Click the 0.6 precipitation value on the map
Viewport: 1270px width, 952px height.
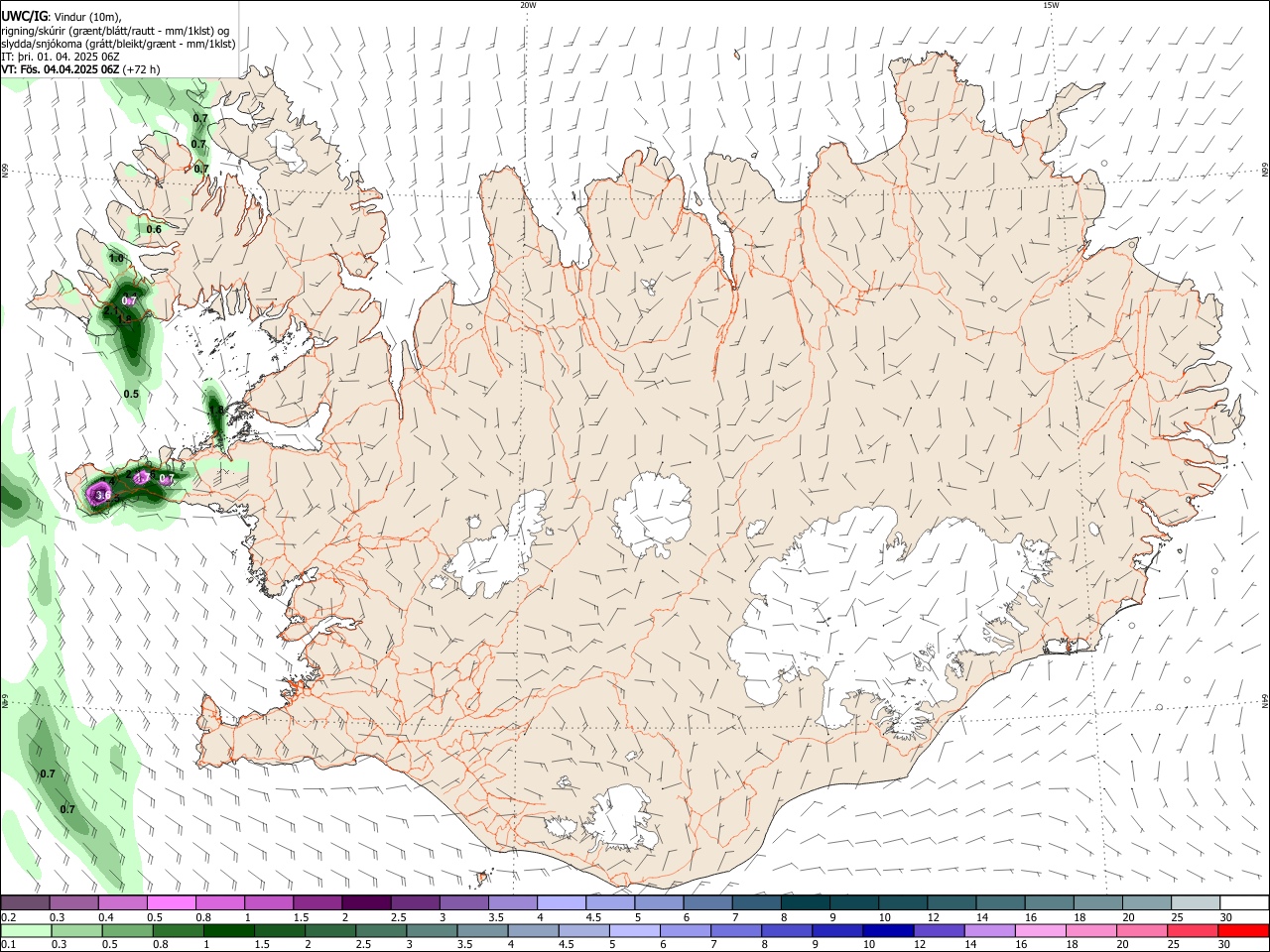click(154, 229)
